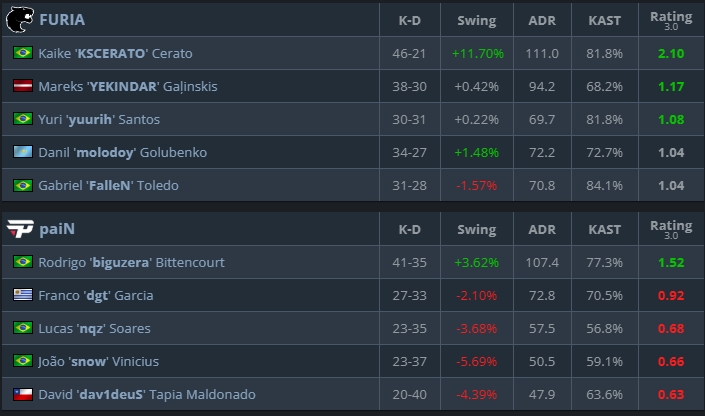Click the FURIA panther team logo
705x416 pixels.
[19, 18]
